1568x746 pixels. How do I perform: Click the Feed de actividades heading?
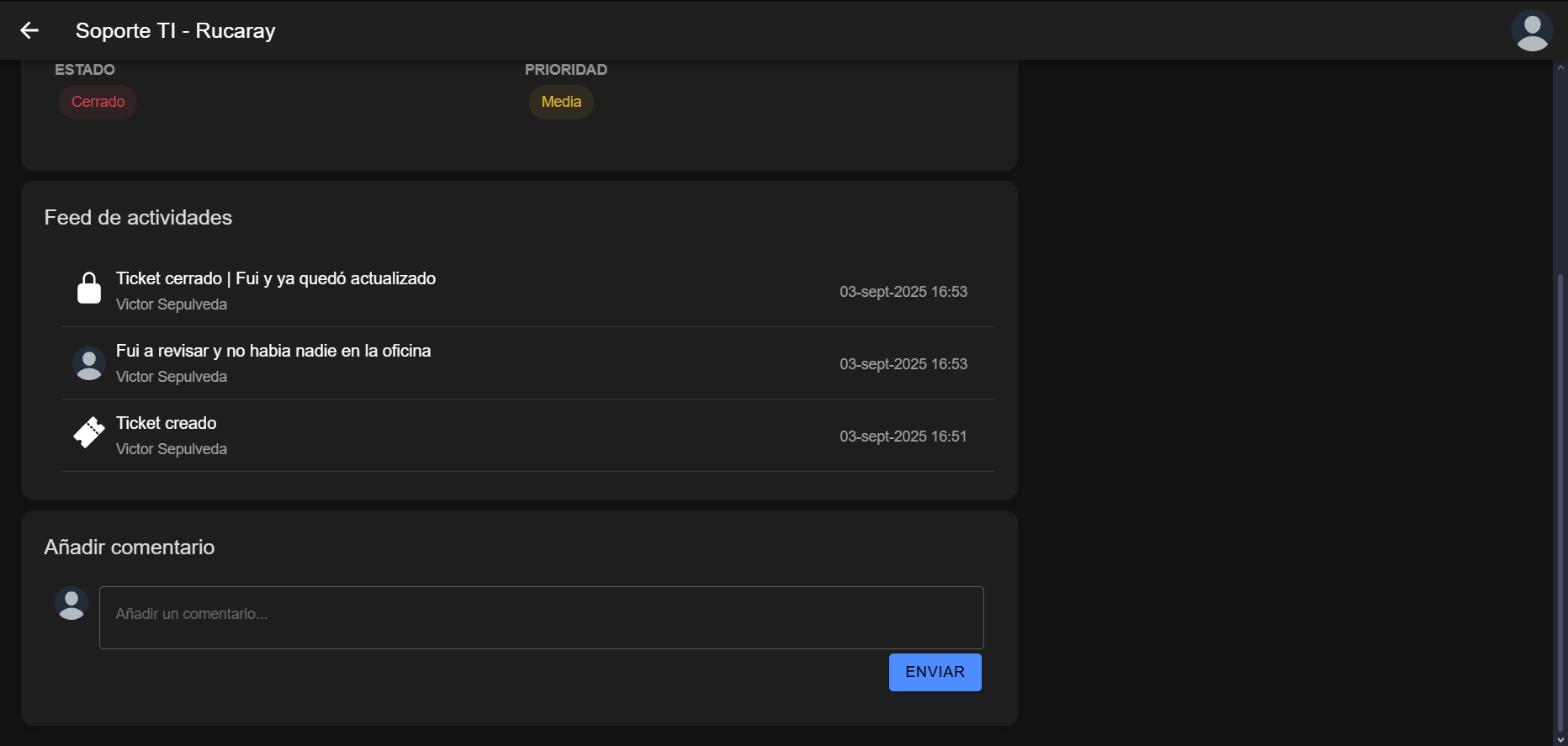pyautogui.click(x=138, y=218)
